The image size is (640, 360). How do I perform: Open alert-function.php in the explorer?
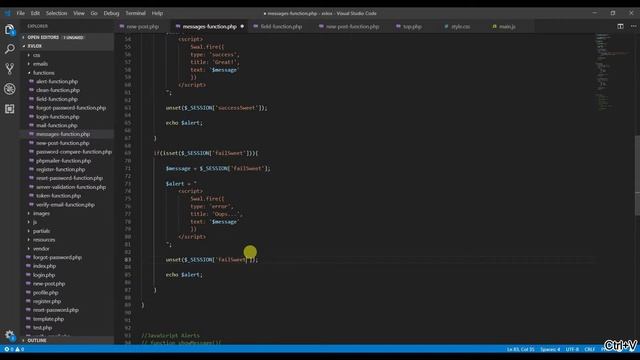pyautogui.click(x=67, y=82)
